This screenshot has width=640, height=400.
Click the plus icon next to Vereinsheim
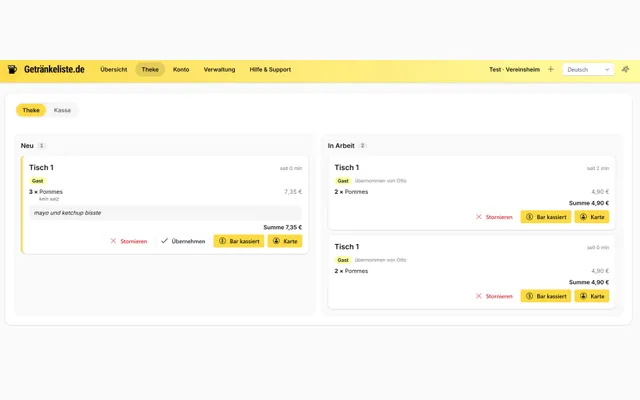click(x=551, y=69)
